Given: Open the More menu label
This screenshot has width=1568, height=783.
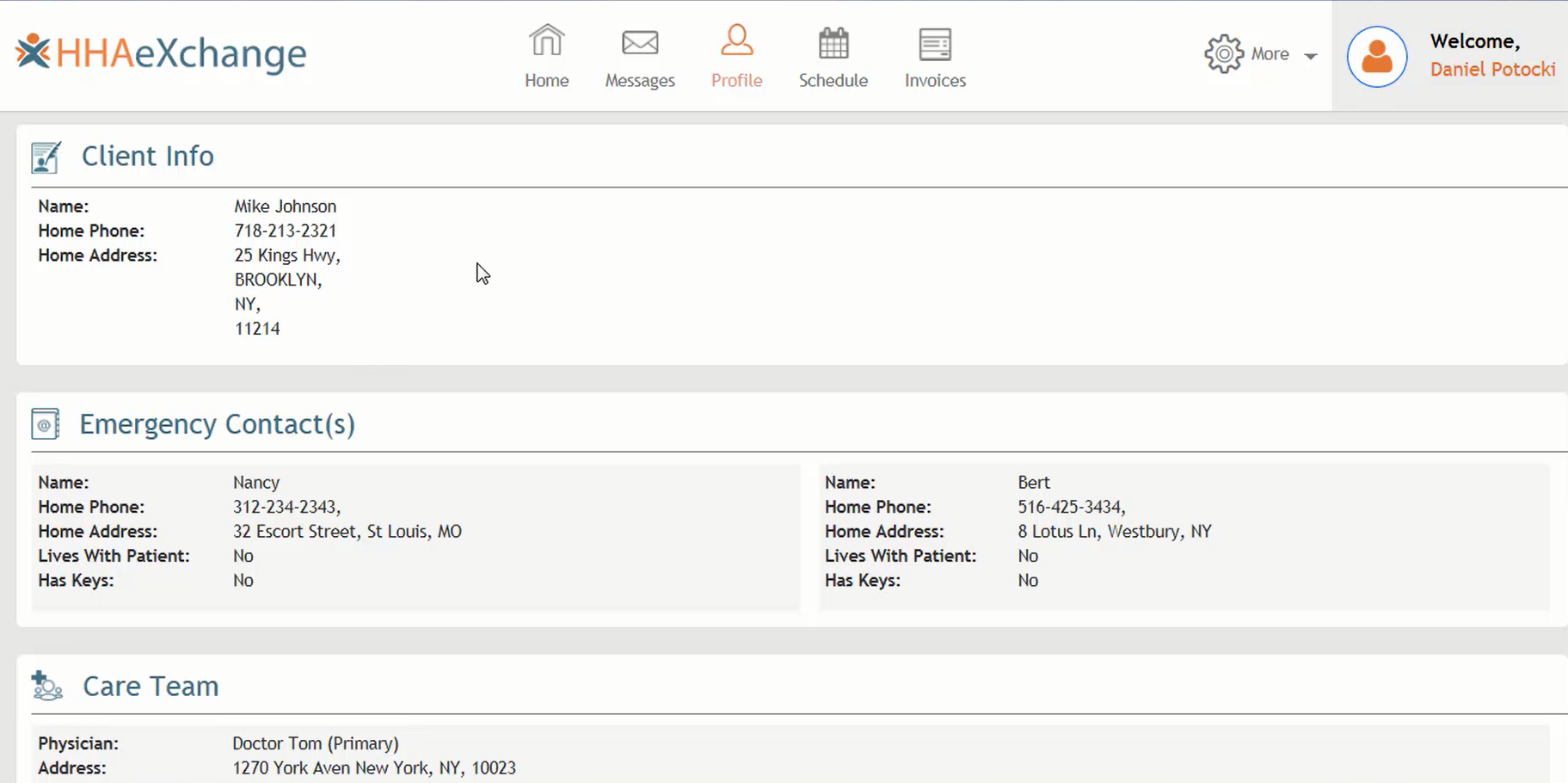Looking at the screenshot, I should (x=1270, y=54).
